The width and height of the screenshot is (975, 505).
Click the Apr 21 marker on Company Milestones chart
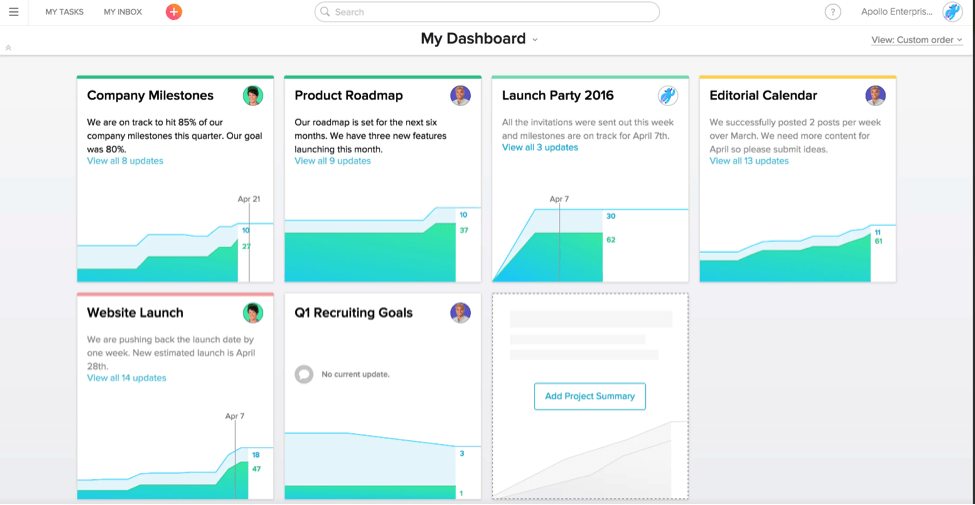tap(249, 200)
